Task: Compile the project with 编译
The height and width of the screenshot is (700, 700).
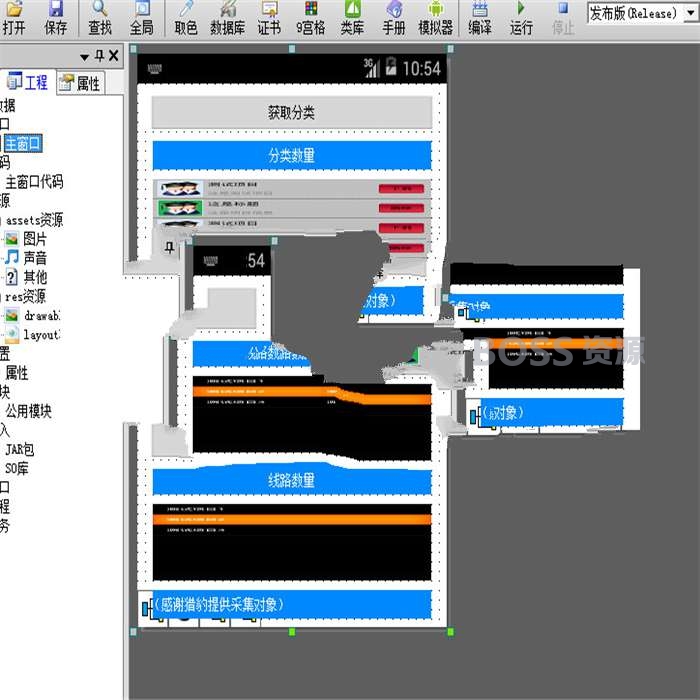Action: 480,18
